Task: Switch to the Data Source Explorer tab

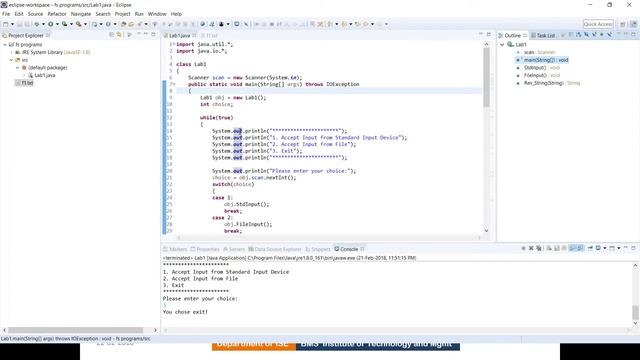Action: tap(275, 249)
